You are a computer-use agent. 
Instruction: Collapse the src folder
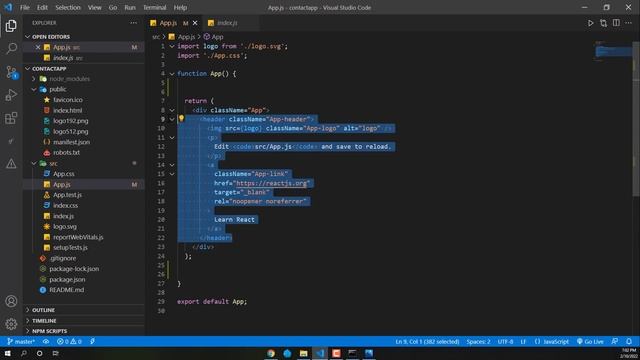coord(53,163)
